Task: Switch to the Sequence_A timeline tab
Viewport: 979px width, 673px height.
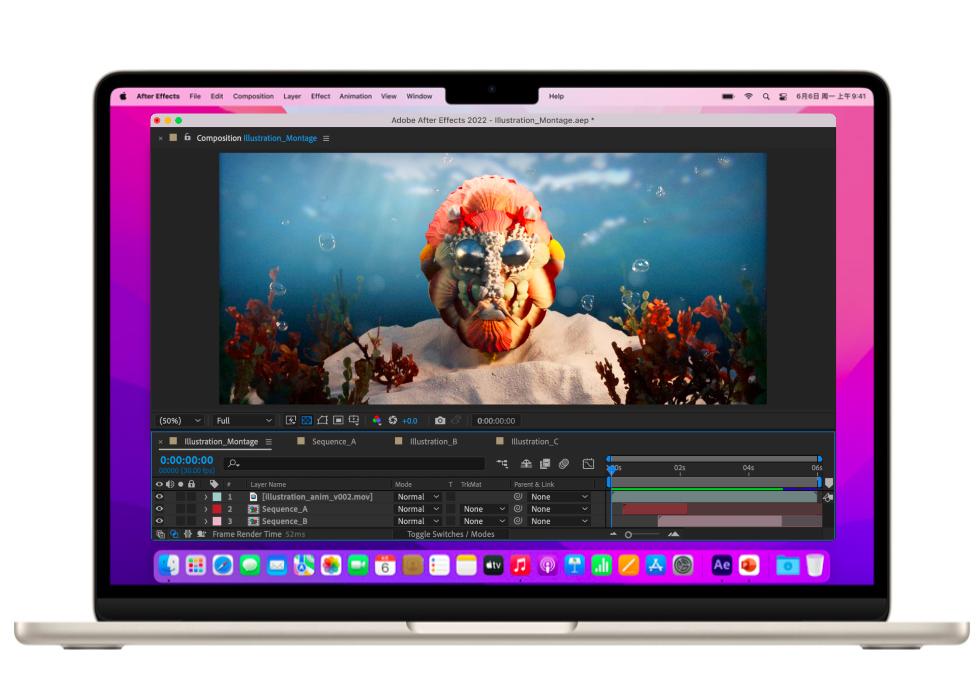Action: coord(333,441)
